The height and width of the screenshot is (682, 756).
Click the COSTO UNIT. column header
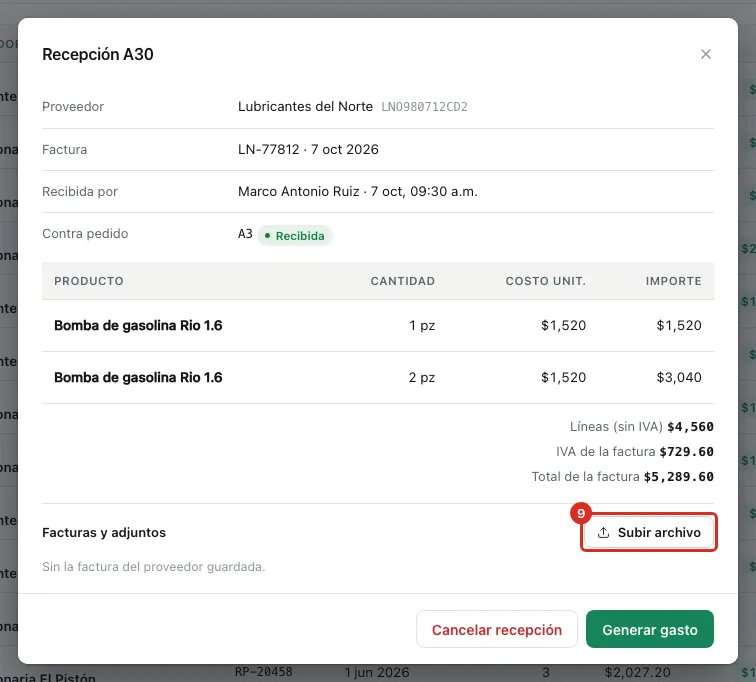pos(545,281)
